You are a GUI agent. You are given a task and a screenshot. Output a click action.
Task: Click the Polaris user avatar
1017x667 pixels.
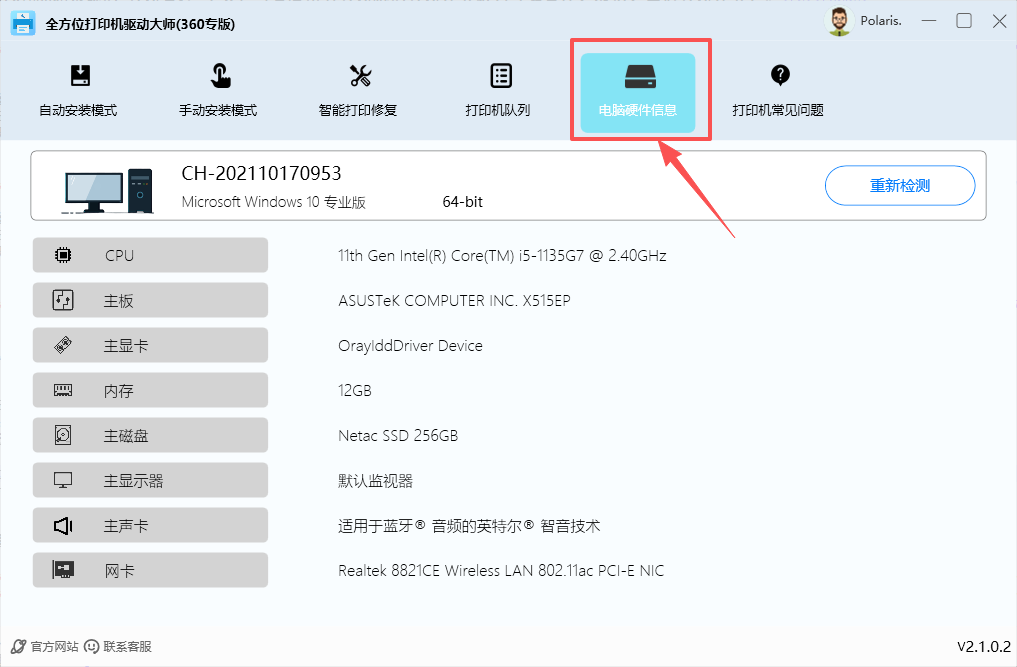tap(838, 20)
